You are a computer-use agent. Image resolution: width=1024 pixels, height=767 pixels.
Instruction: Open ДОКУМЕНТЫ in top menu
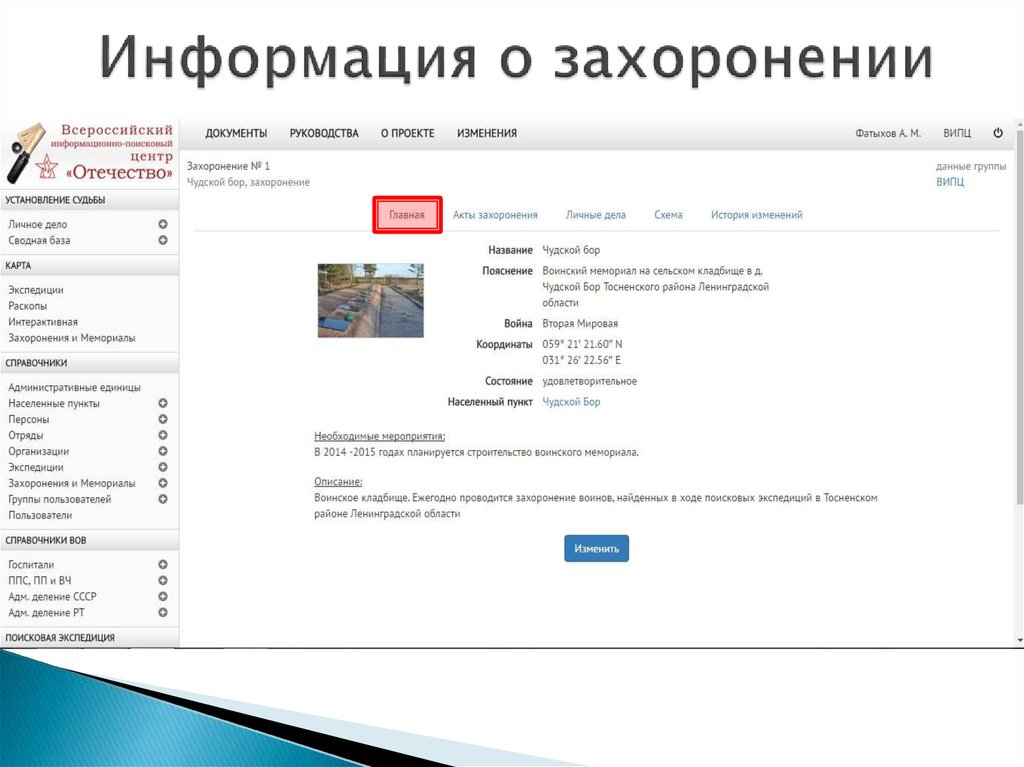[236, 134]
